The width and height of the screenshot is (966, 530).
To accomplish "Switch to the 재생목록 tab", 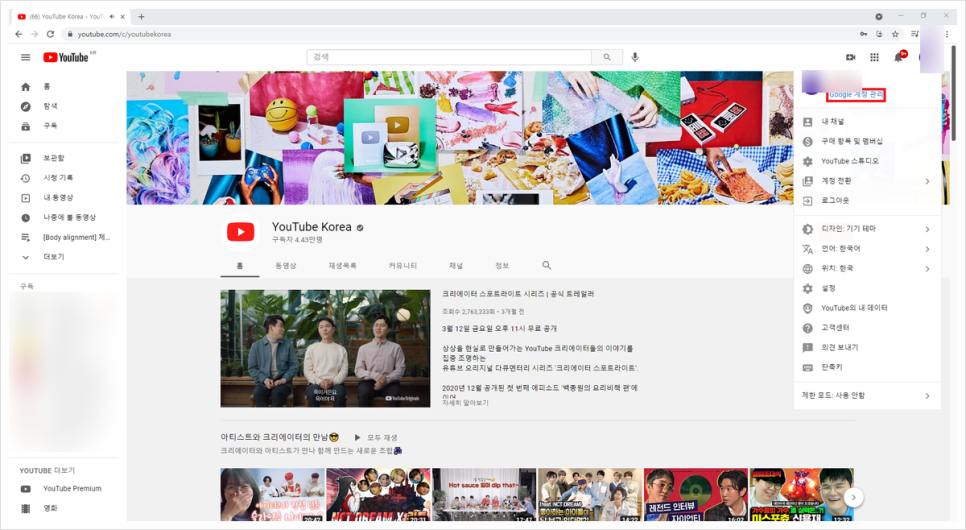I will 343,266.
